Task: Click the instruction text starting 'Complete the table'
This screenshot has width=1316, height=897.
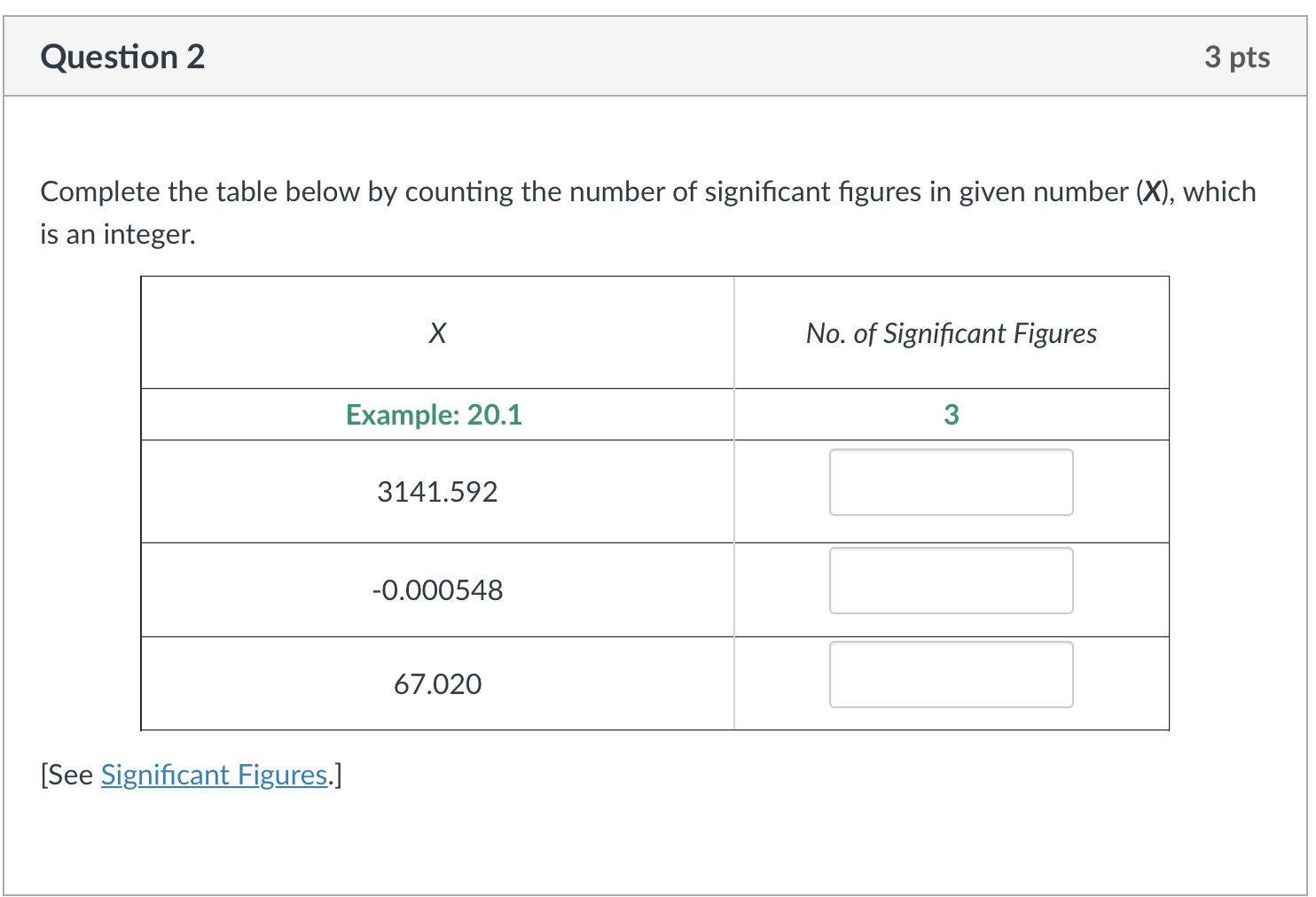Action: click(x=648, y=213)
